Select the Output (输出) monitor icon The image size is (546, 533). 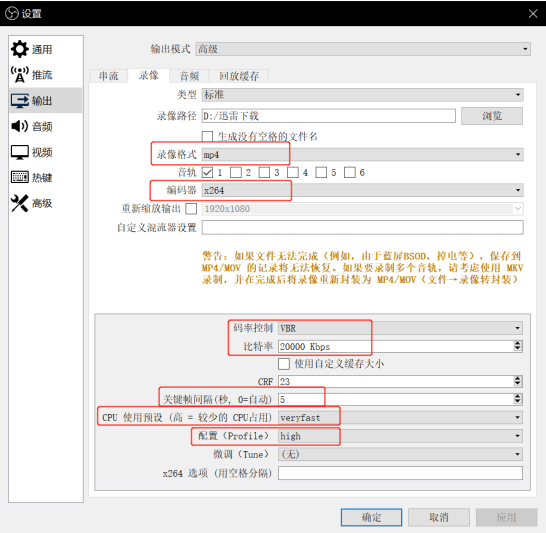(20, 100)
